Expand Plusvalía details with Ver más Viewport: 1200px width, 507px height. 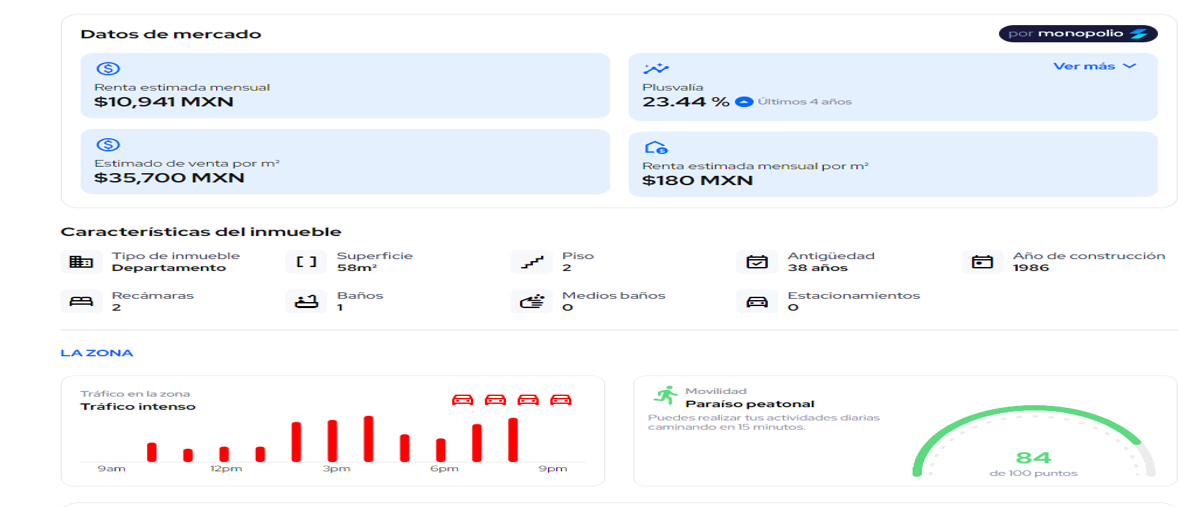click(x=1095, y=66)
